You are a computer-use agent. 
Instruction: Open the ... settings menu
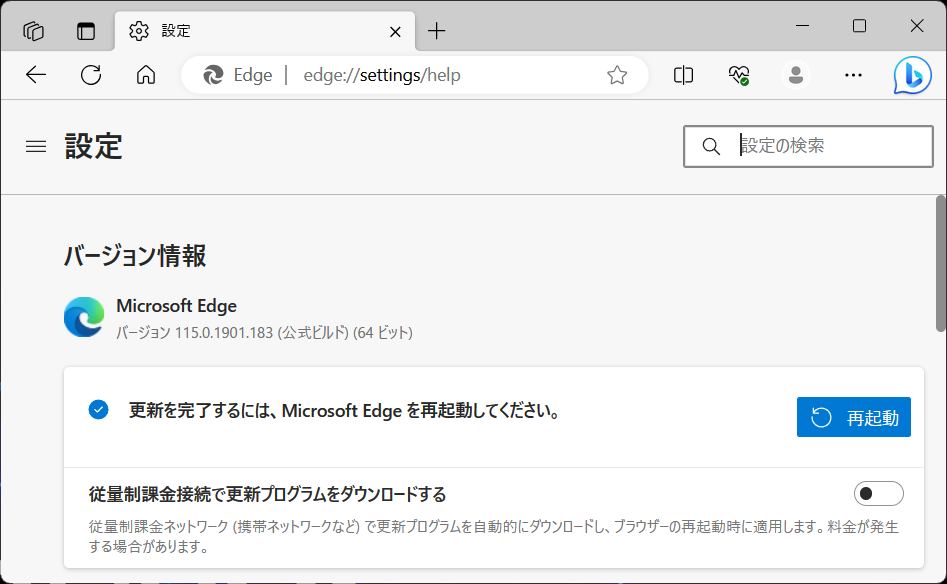tap(853, 75)
